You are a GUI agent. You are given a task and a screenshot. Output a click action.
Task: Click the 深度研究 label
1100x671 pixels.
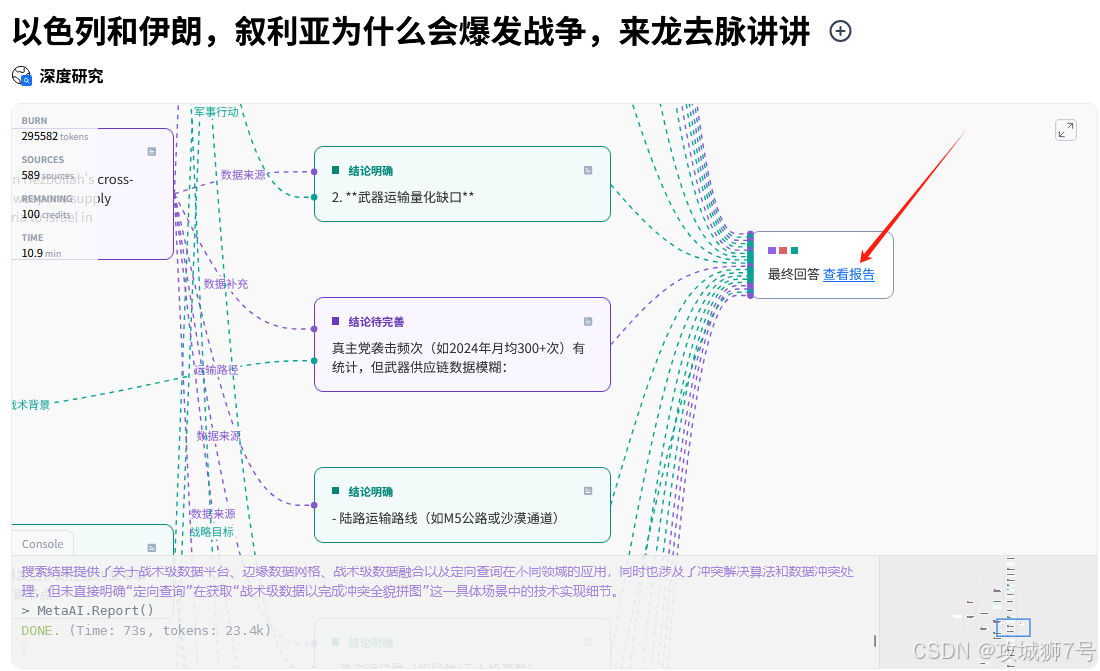coord(72,76)
